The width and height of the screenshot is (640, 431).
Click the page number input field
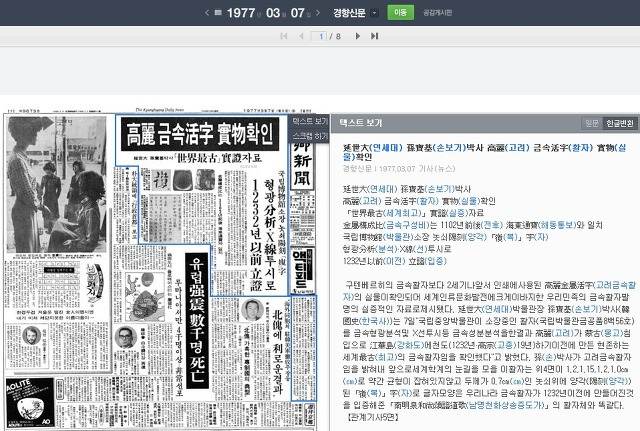318,36
